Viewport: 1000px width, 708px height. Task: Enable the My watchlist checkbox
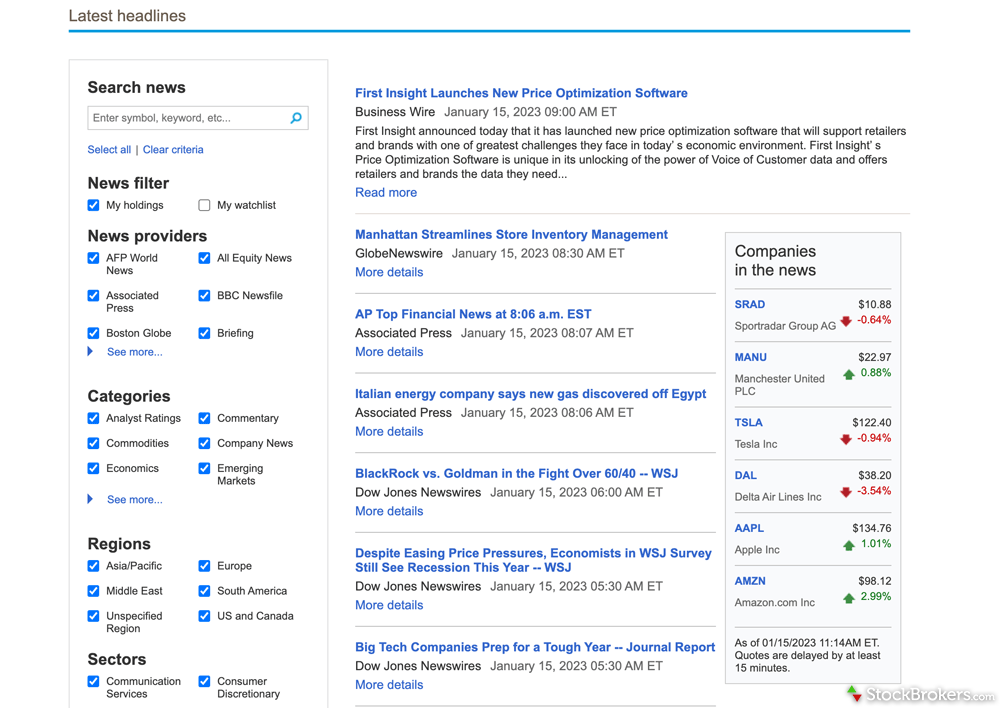[x=204, y=205]
